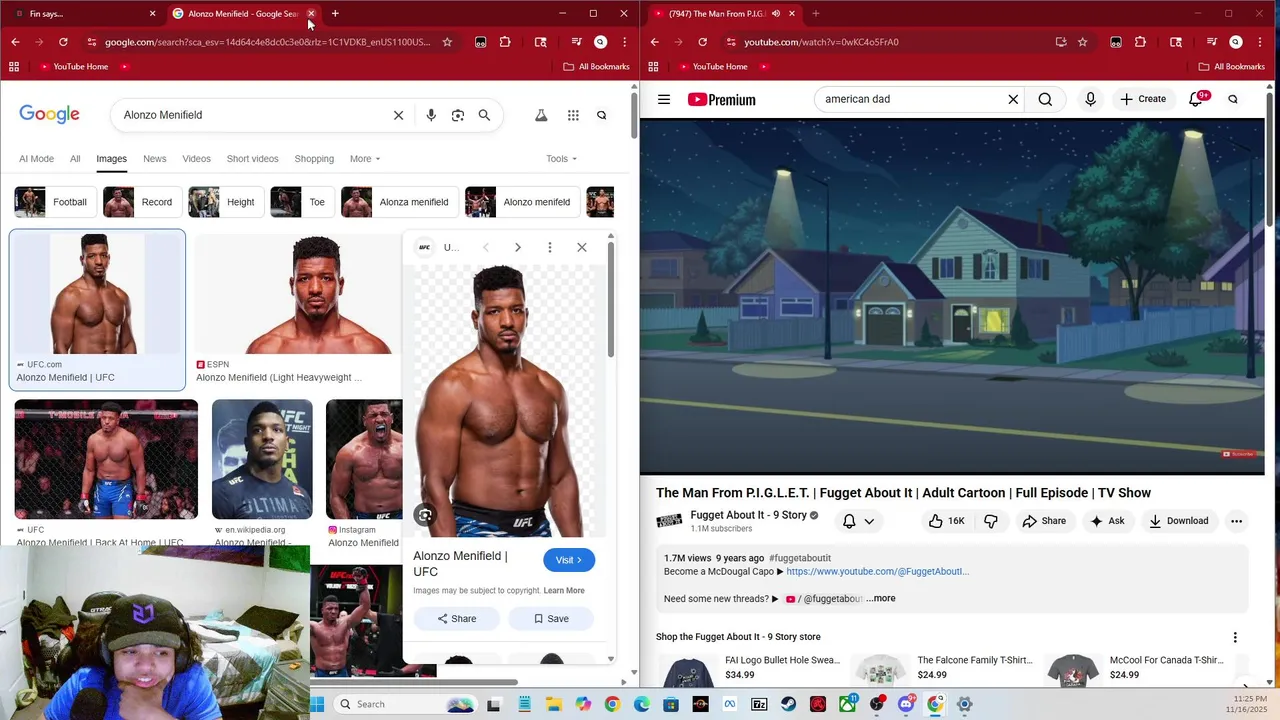This screenshot has height=720, width=1280.
Task: Open YouTube notifications bell
Action: coord(1195,99)
